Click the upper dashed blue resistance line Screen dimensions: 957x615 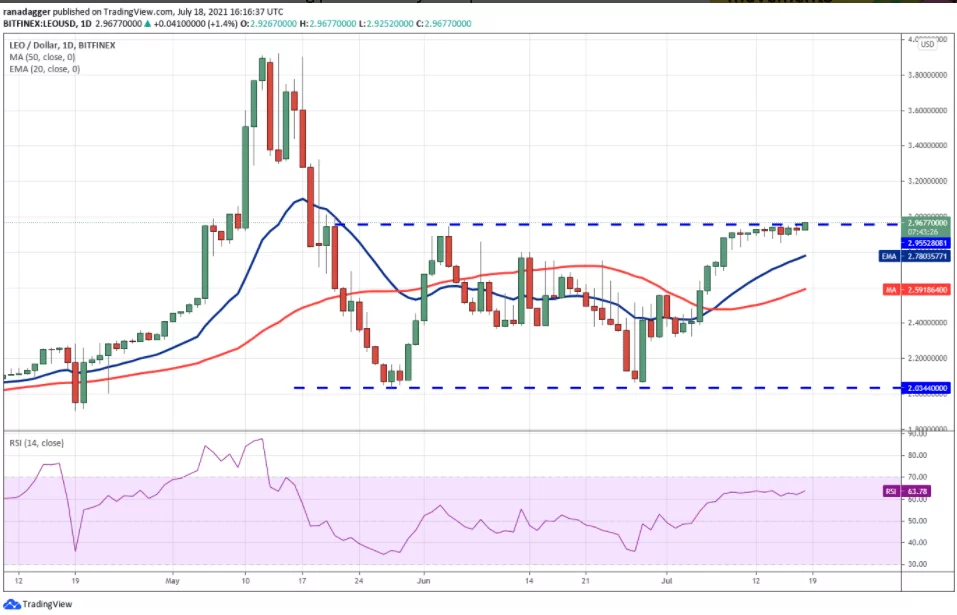(600, 224)
